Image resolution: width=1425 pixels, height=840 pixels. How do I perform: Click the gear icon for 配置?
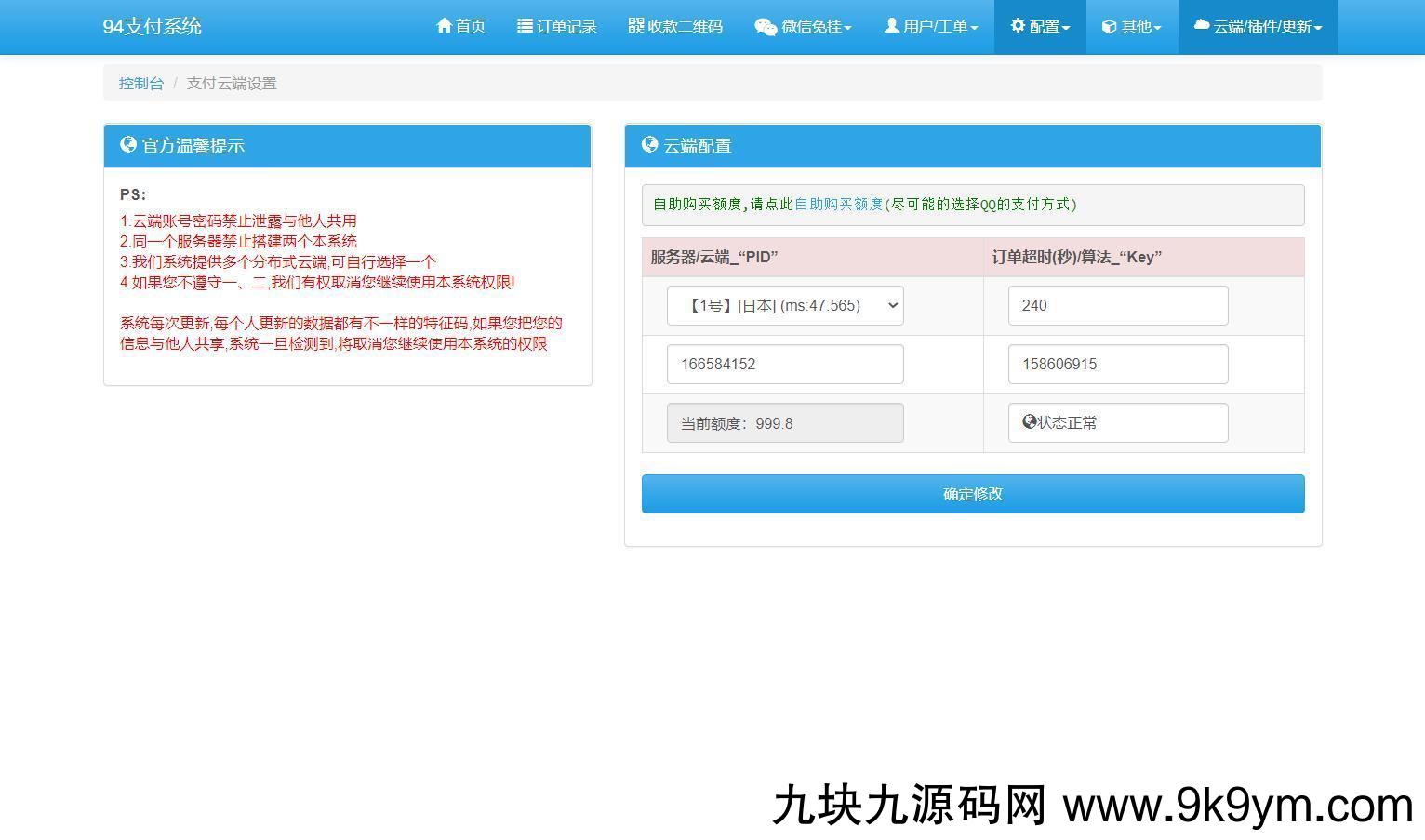tap(1018, 26)
